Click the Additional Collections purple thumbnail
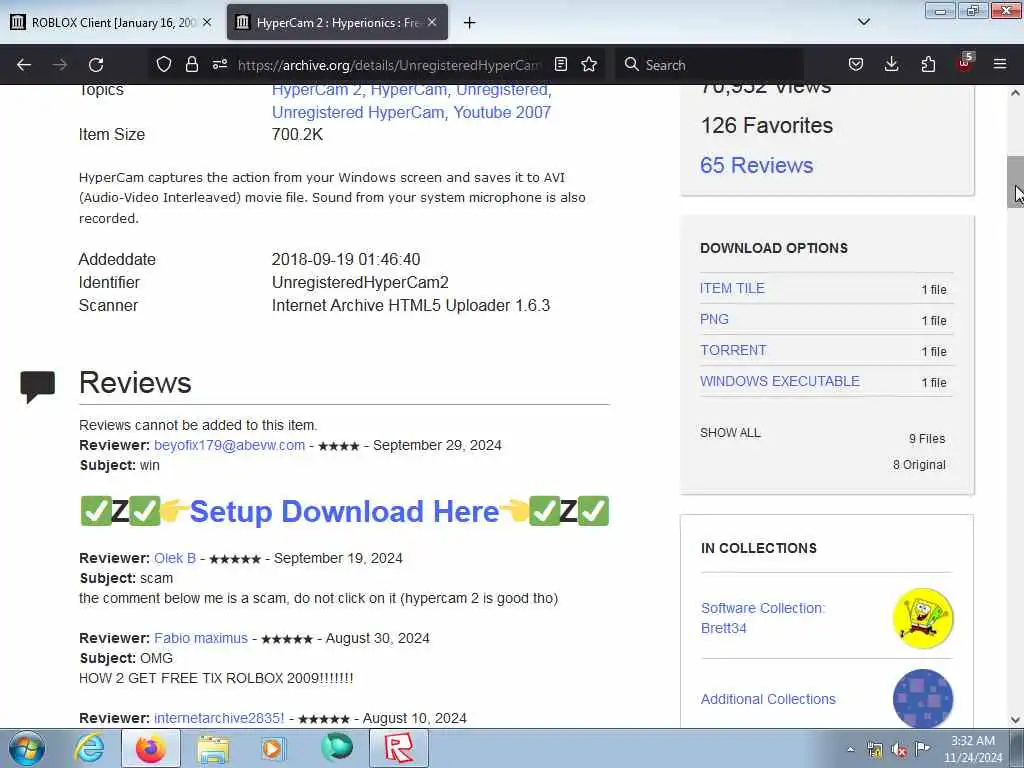 923,698
